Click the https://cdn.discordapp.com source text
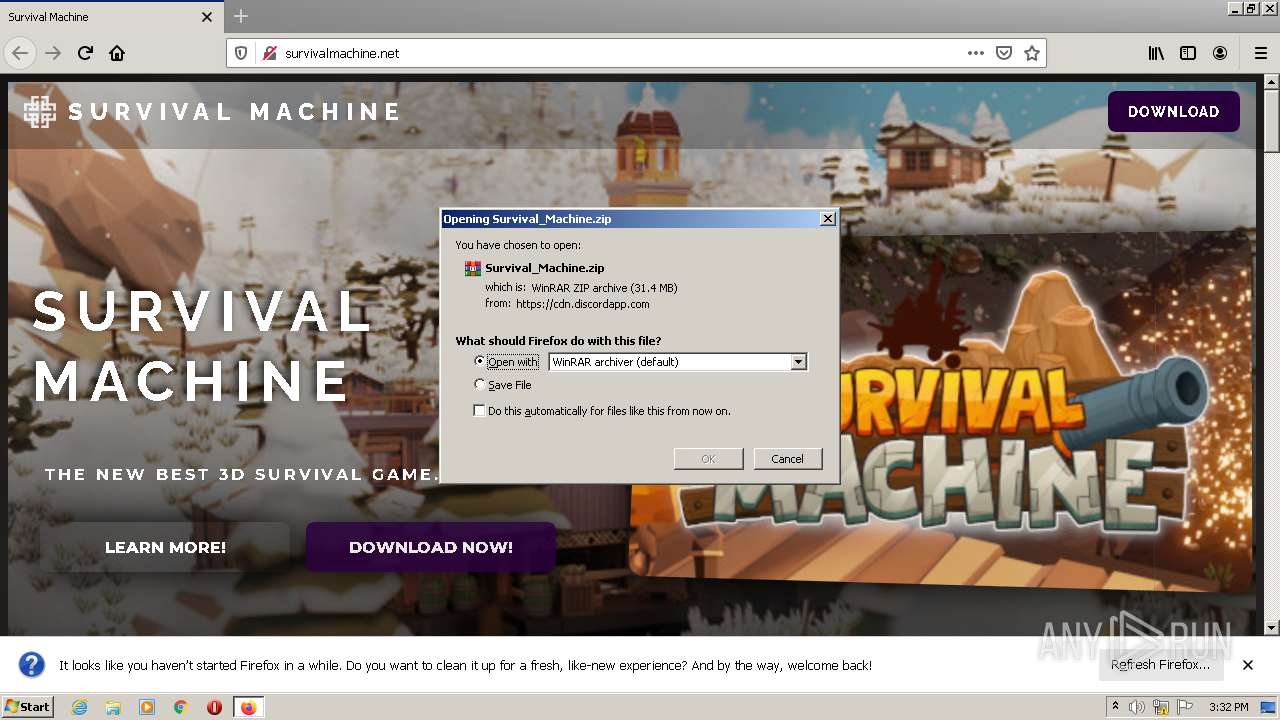The width and height of the screenshot is (1280, 720). [x=582, y=304]
